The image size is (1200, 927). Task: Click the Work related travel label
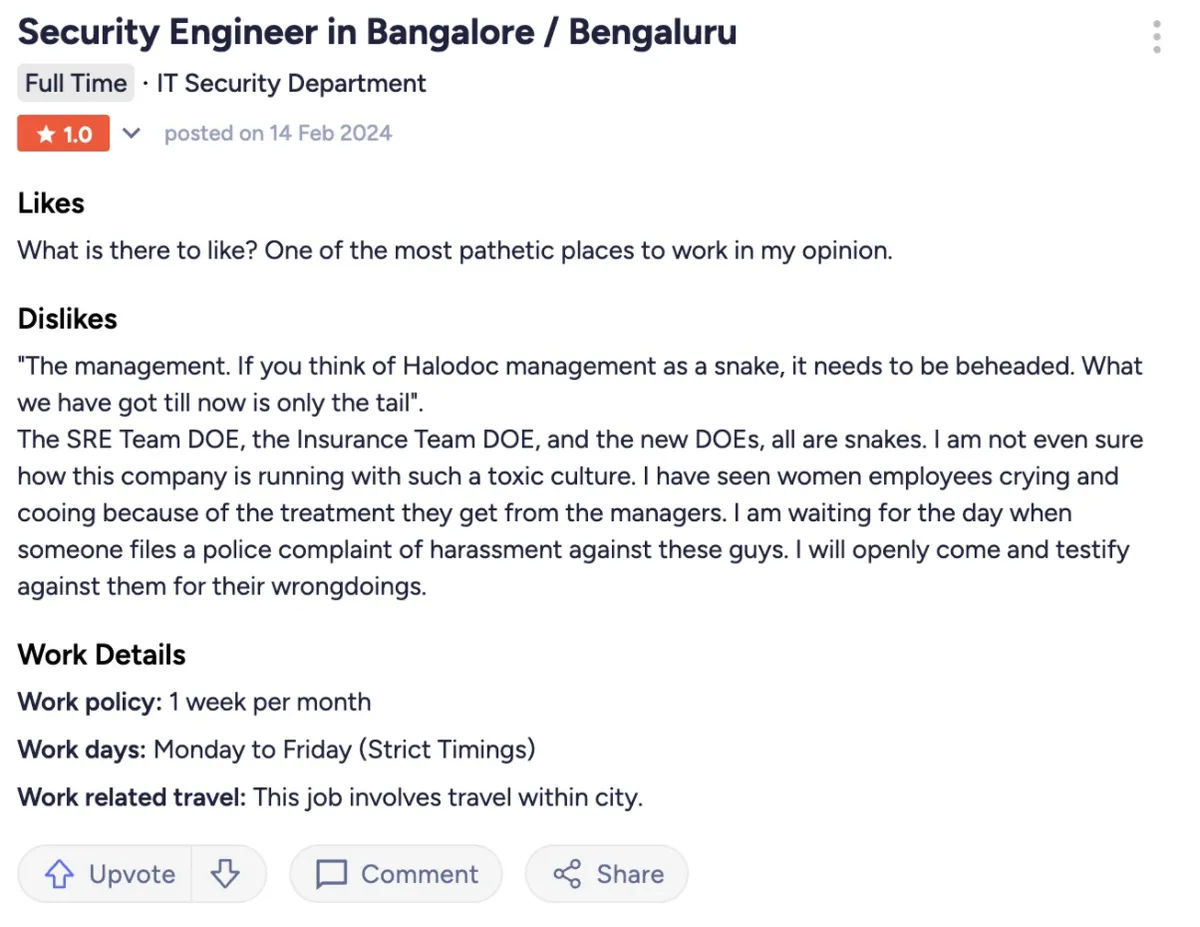click(x=131, y=797)
